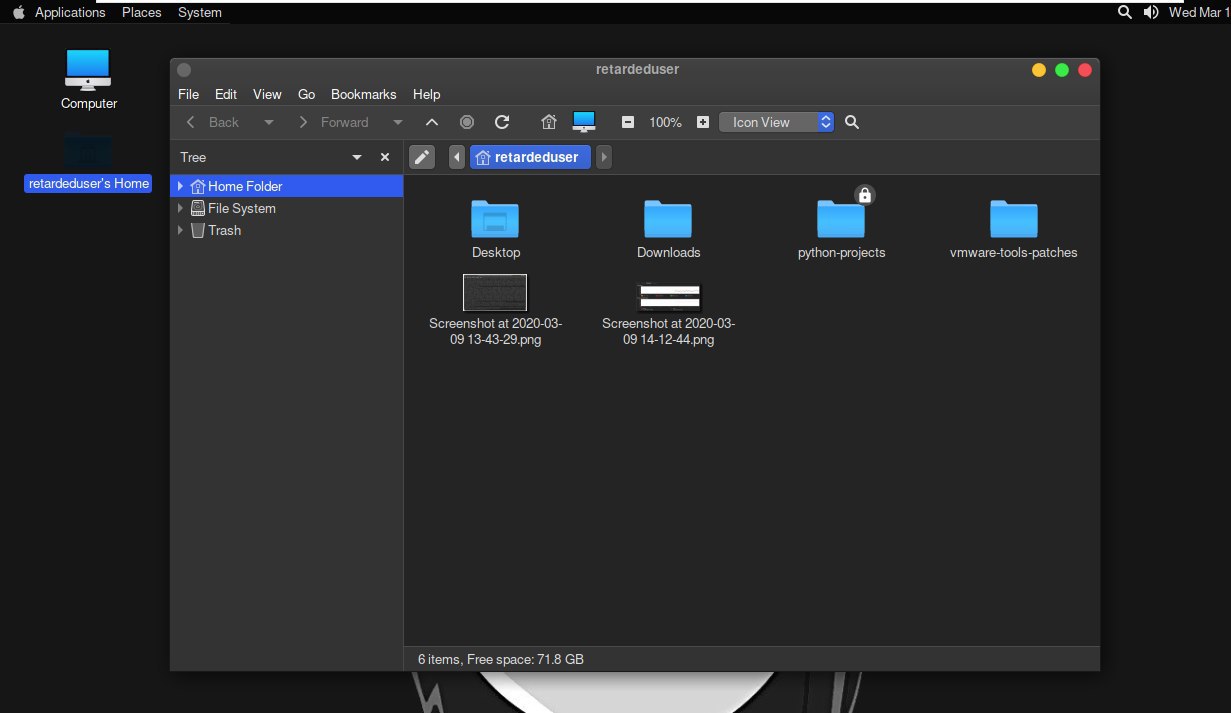
Task: Click the retardeduser path bar button
Action: (x=530, y=157)
